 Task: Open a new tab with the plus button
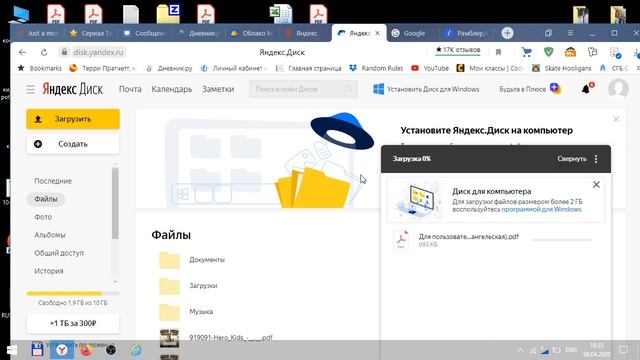(507, 33)
